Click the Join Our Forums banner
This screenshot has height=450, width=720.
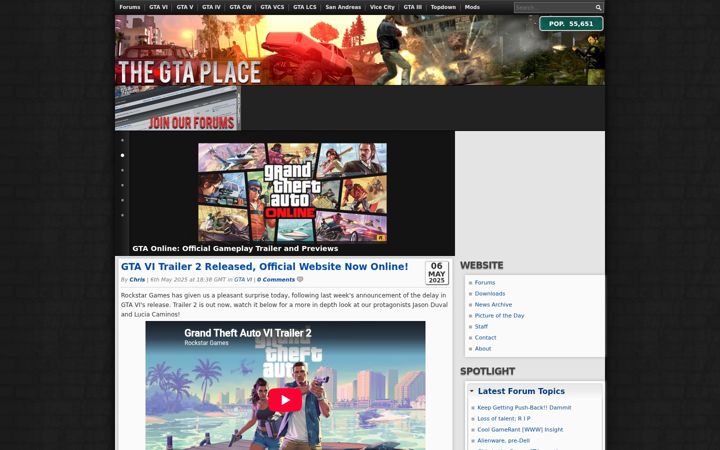coord(178,108)
